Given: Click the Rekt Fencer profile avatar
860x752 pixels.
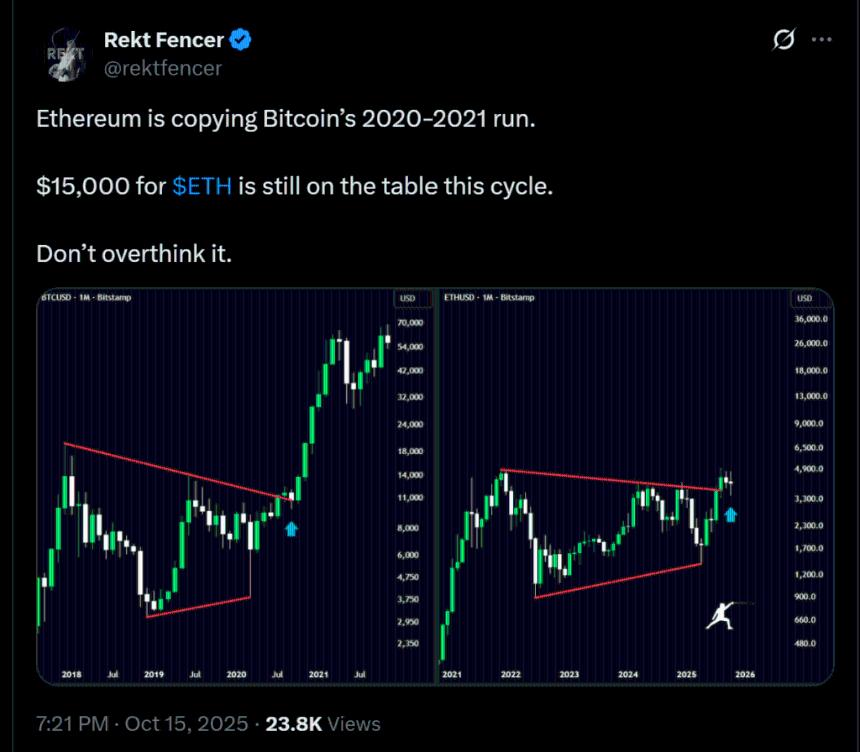Looking at the screenshot, I should [x=63, y=55].
